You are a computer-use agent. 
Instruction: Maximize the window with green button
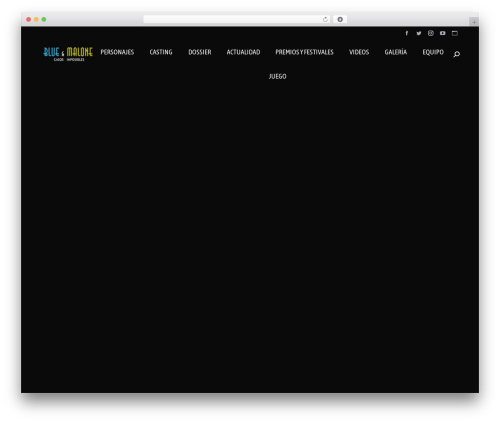[44, 19]
